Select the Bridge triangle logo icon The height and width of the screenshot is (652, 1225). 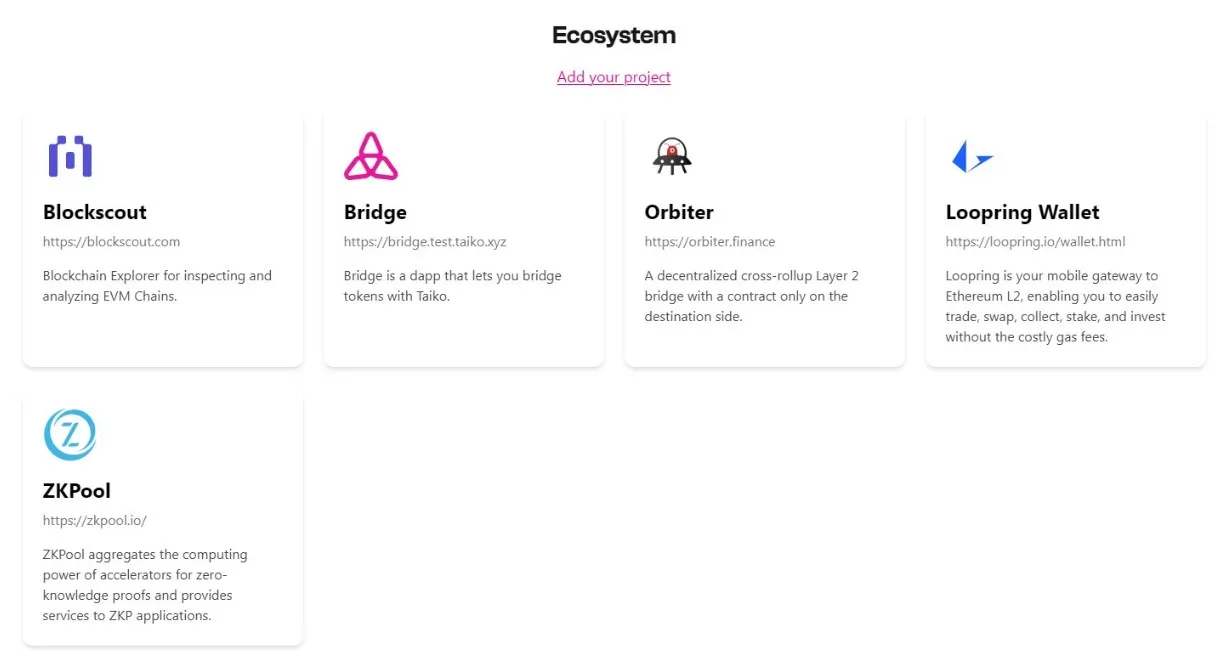coord(371,155)
